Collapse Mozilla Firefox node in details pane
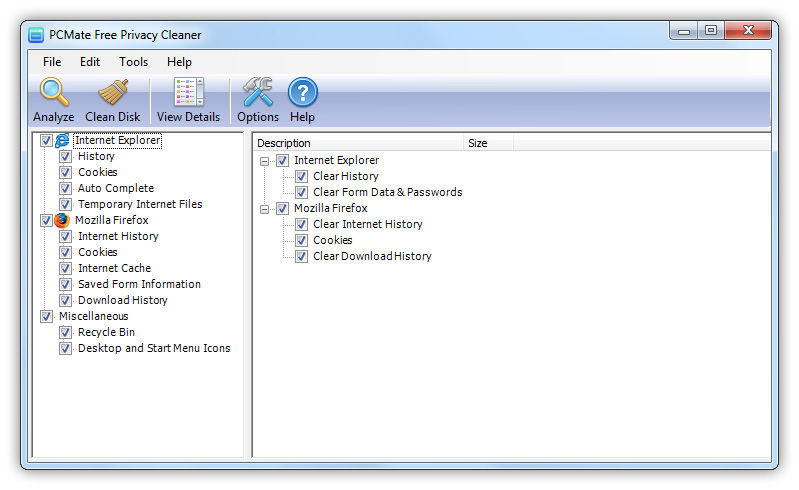This screenshot has height=490, width=799. tap(265, 208)
